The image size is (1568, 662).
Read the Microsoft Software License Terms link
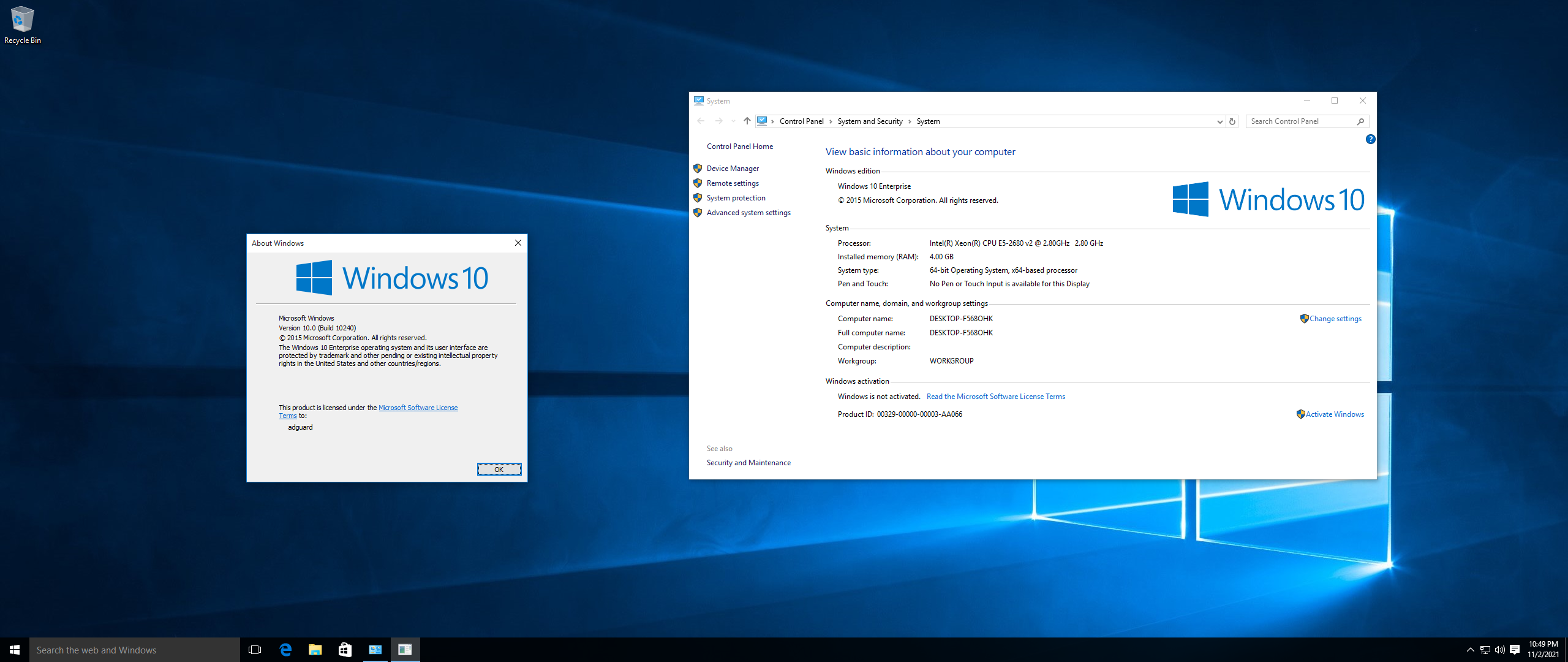point(995,397)
